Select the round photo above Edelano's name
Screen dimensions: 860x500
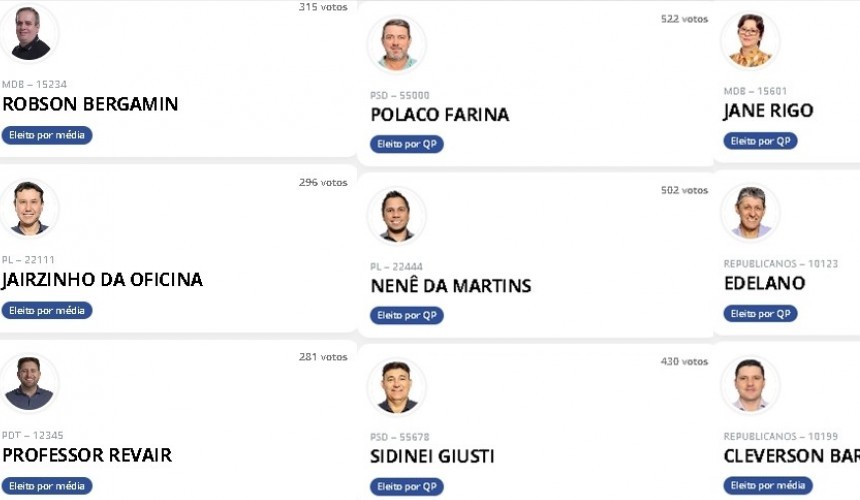pos(750,212)
